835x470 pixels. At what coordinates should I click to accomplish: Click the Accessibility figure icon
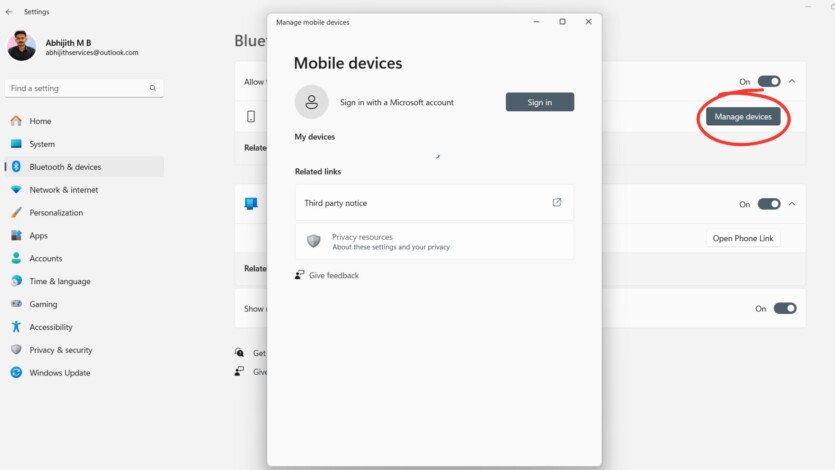(x=16, y=326)
